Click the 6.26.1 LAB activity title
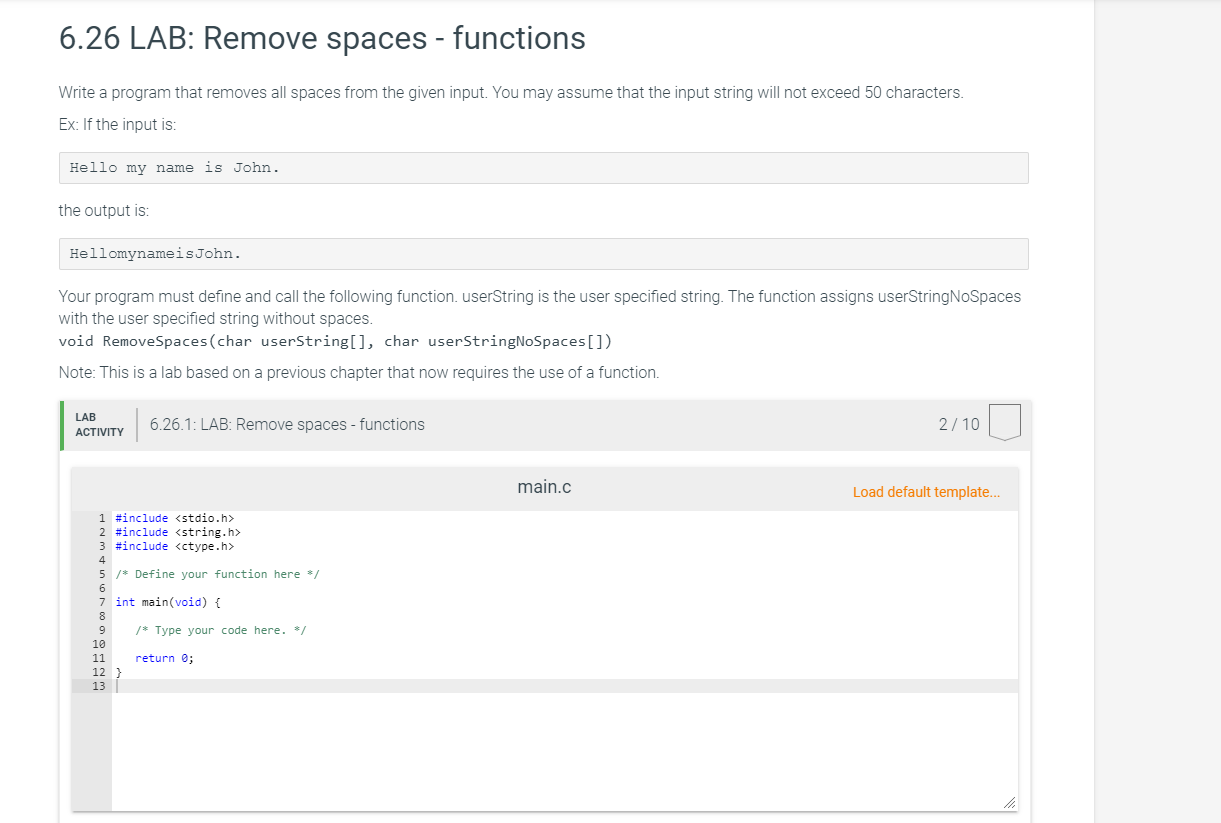The width and height of the screenshot is (1221, 823). click(287, 425)
